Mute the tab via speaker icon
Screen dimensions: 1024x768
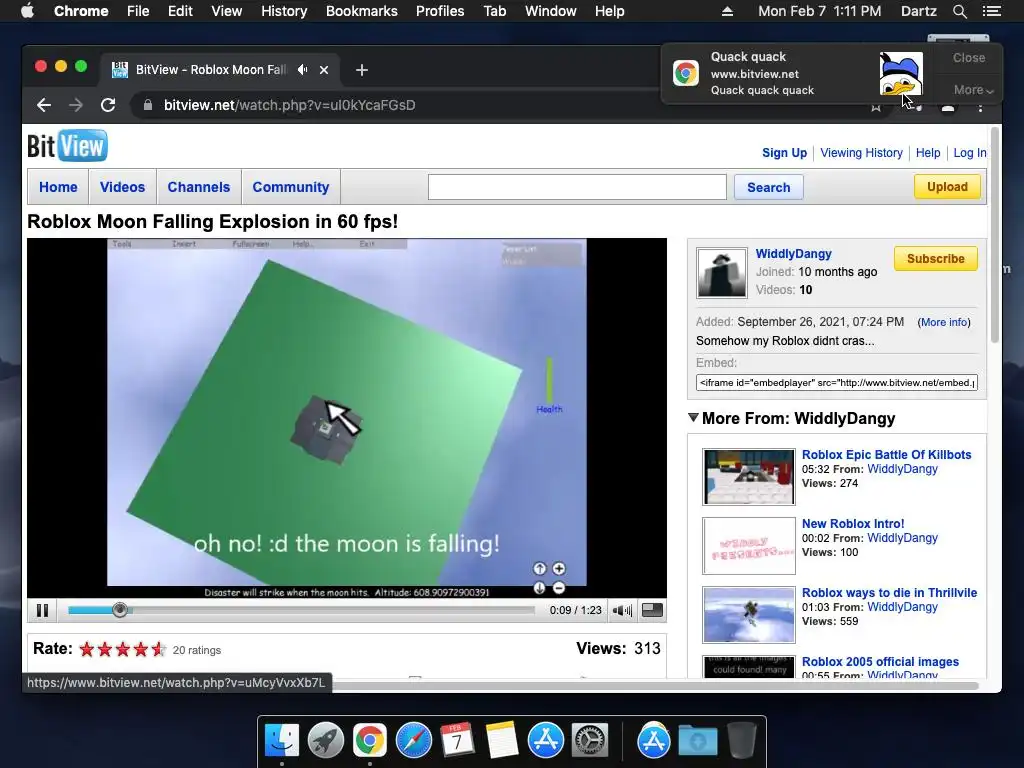tap(302, 69)
